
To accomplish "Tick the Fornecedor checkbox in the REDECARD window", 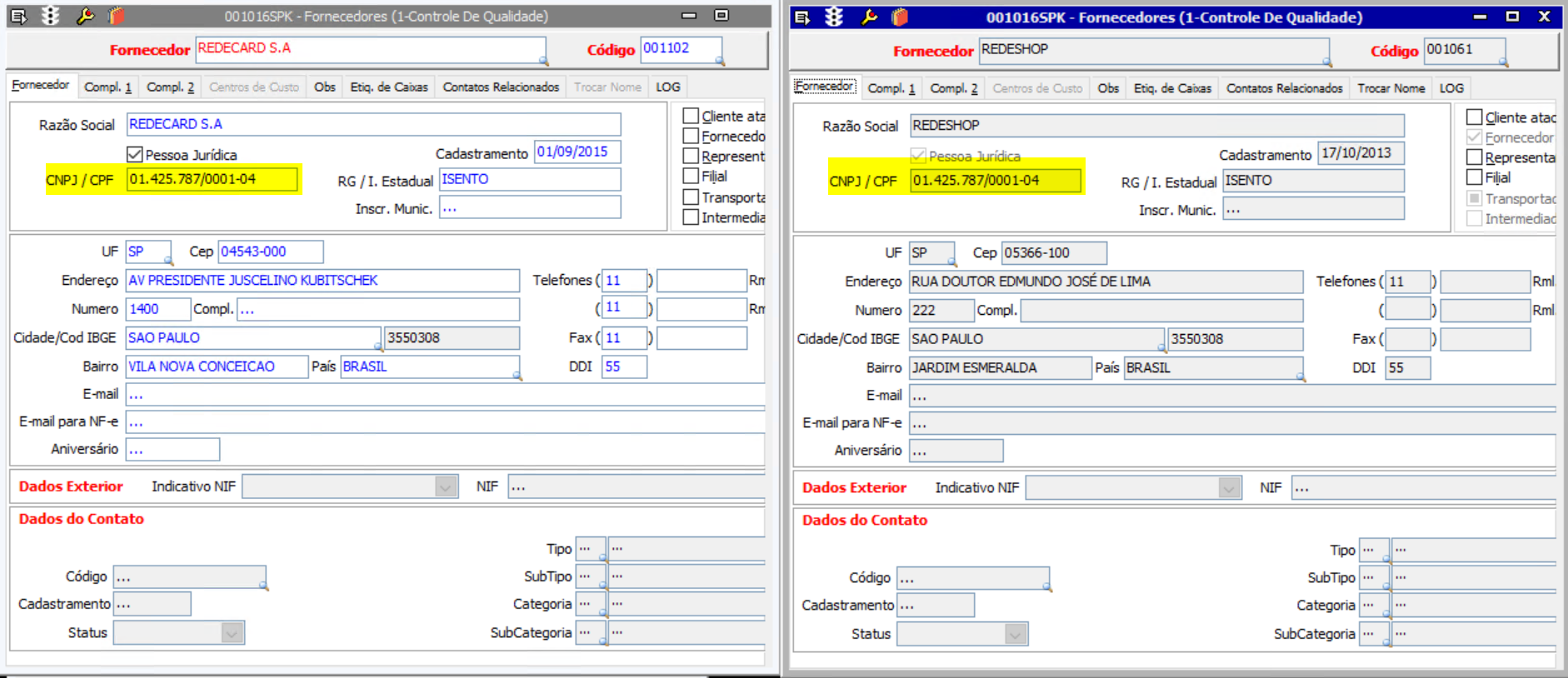I will tap(691, 136).
